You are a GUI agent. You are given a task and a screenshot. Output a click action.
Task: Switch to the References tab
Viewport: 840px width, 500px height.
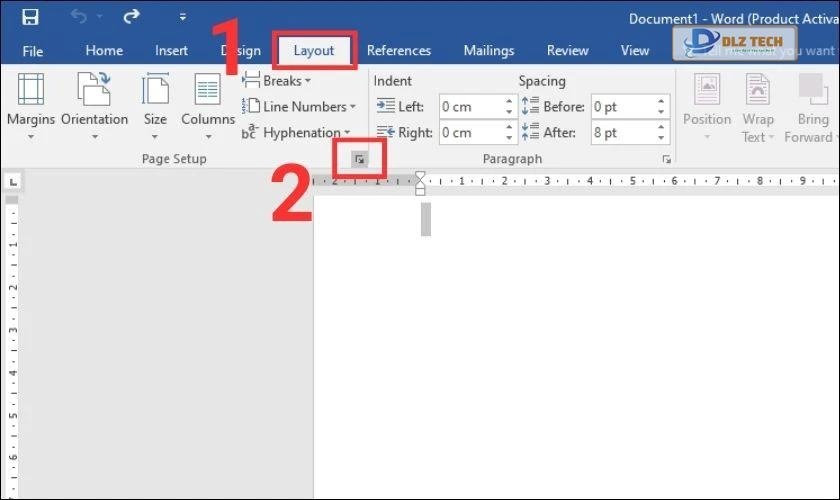[398, 51]
